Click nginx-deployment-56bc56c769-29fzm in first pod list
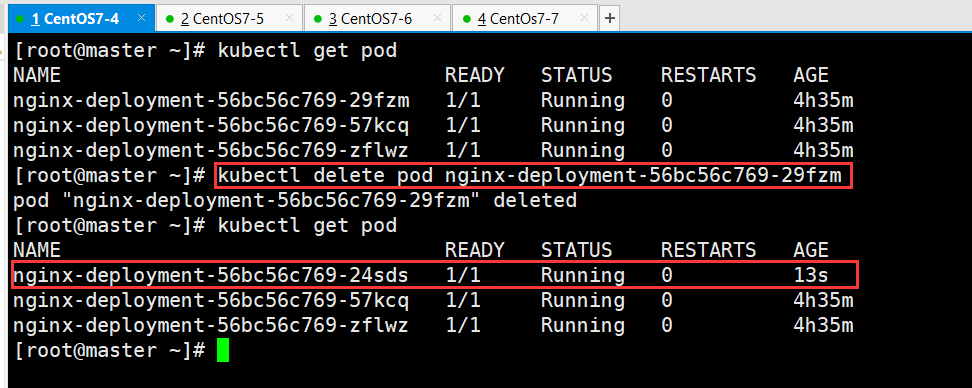Viewport: 972px width, 388px height. [x=211, y=100]
